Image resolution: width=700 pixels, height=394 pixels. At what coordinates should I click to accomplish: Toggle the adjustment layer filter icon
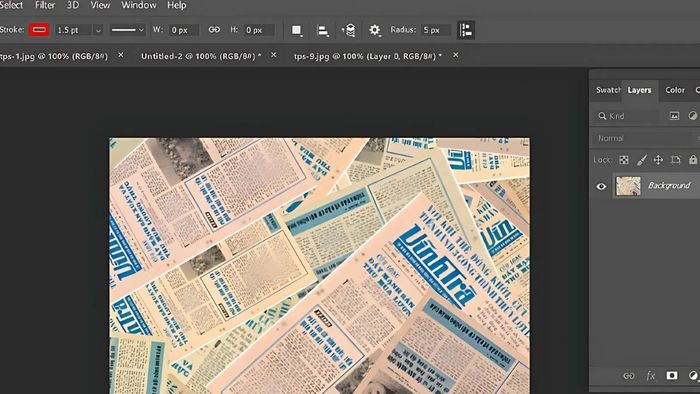[x=692, y=116]
